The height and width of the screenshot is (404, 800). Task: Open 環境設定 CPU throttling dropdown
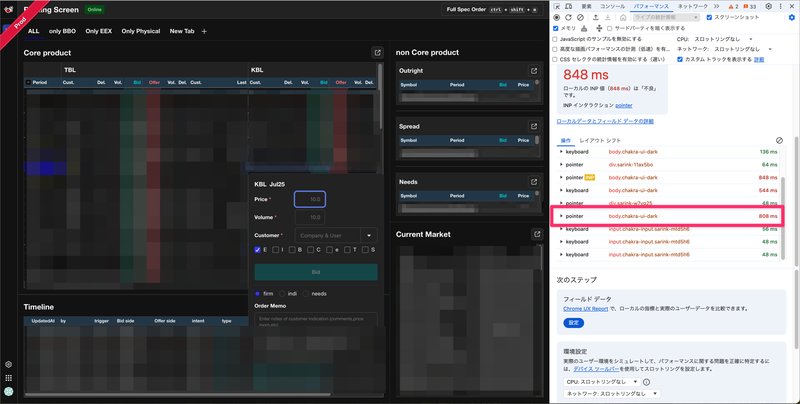point(602,382)
